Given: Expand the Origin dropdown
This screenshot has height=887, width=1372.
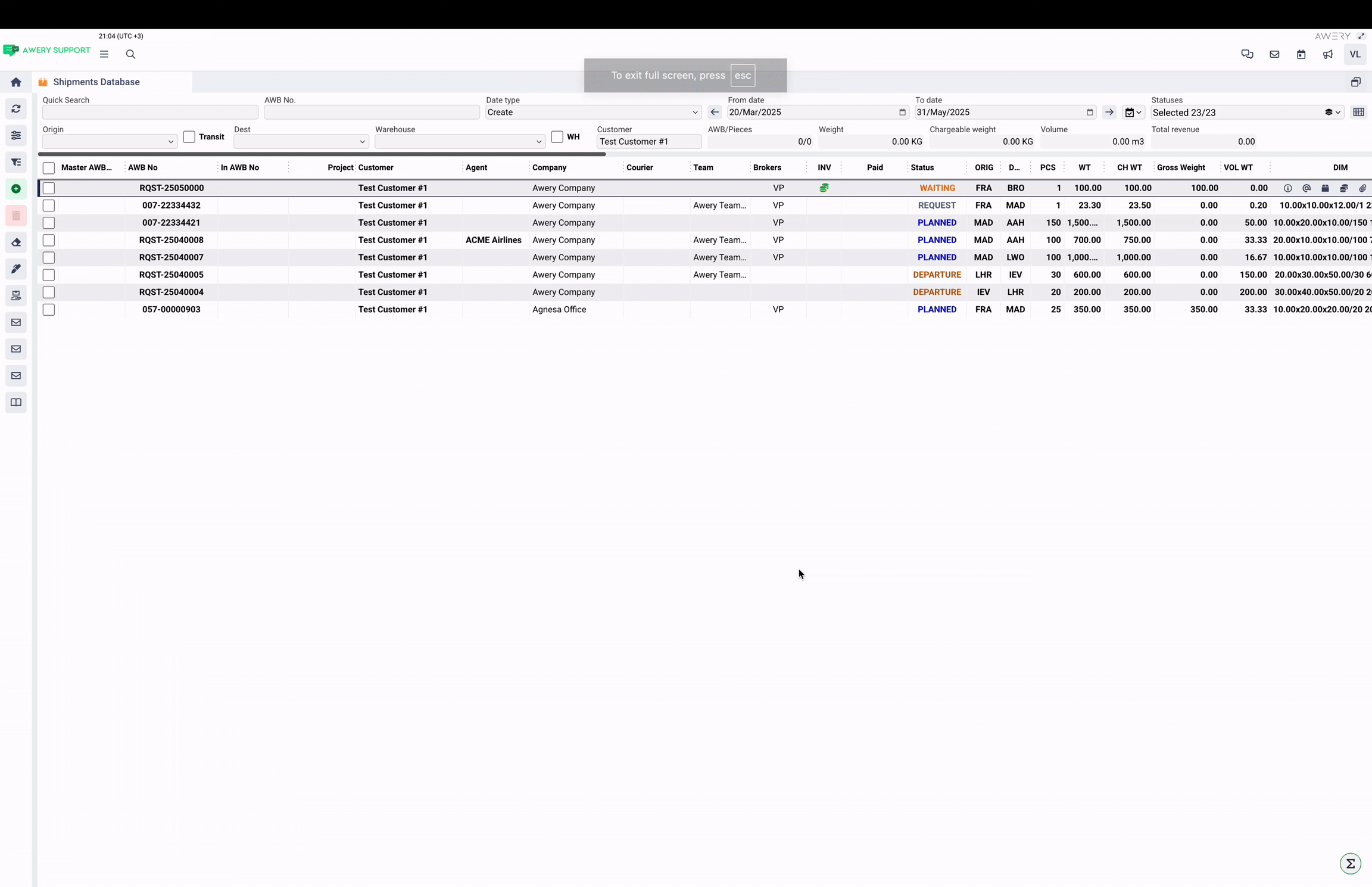Looking at the screenshot, I should pos(110,141).
